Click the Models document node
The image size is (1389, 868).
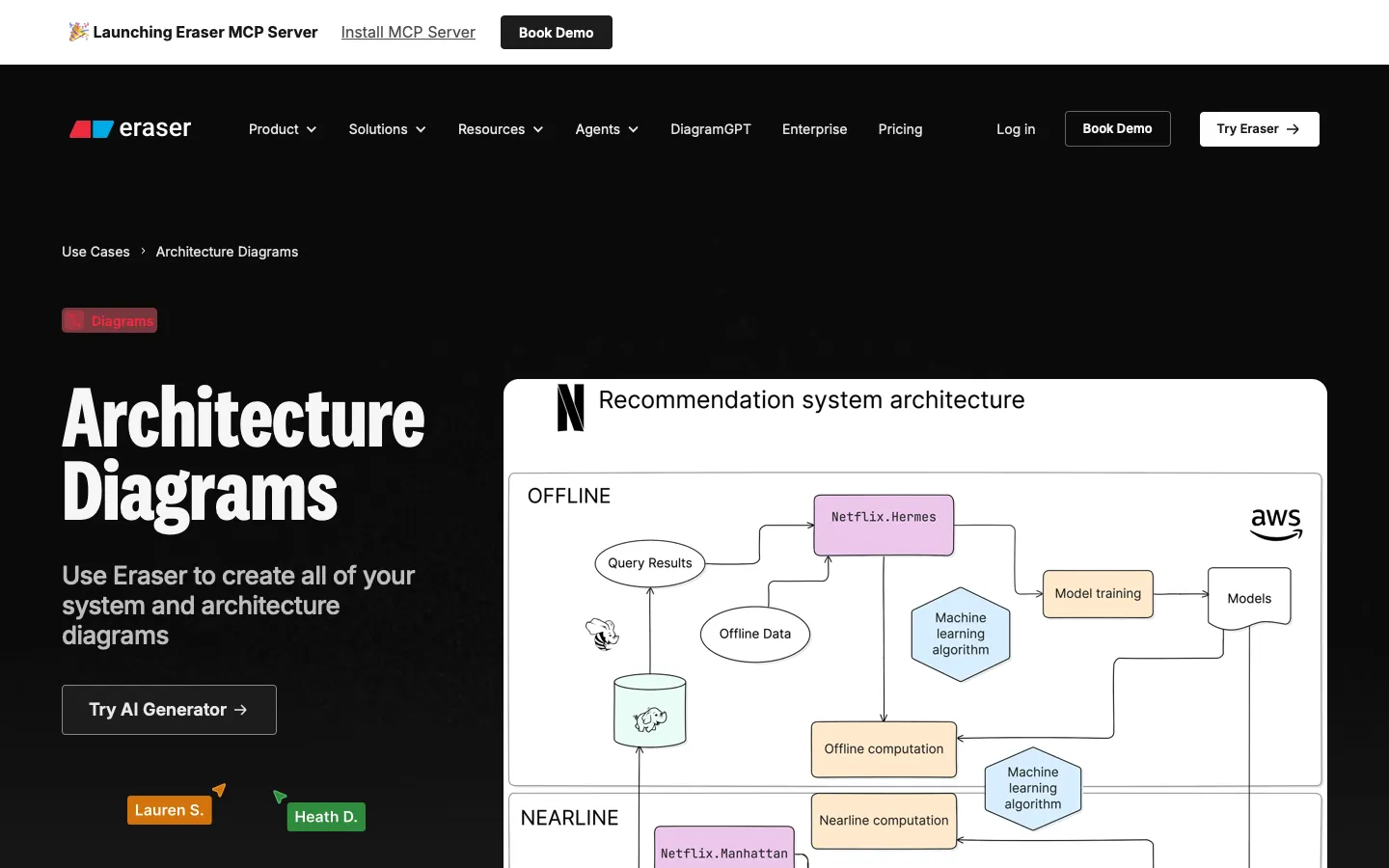[x=1249, y=598]
